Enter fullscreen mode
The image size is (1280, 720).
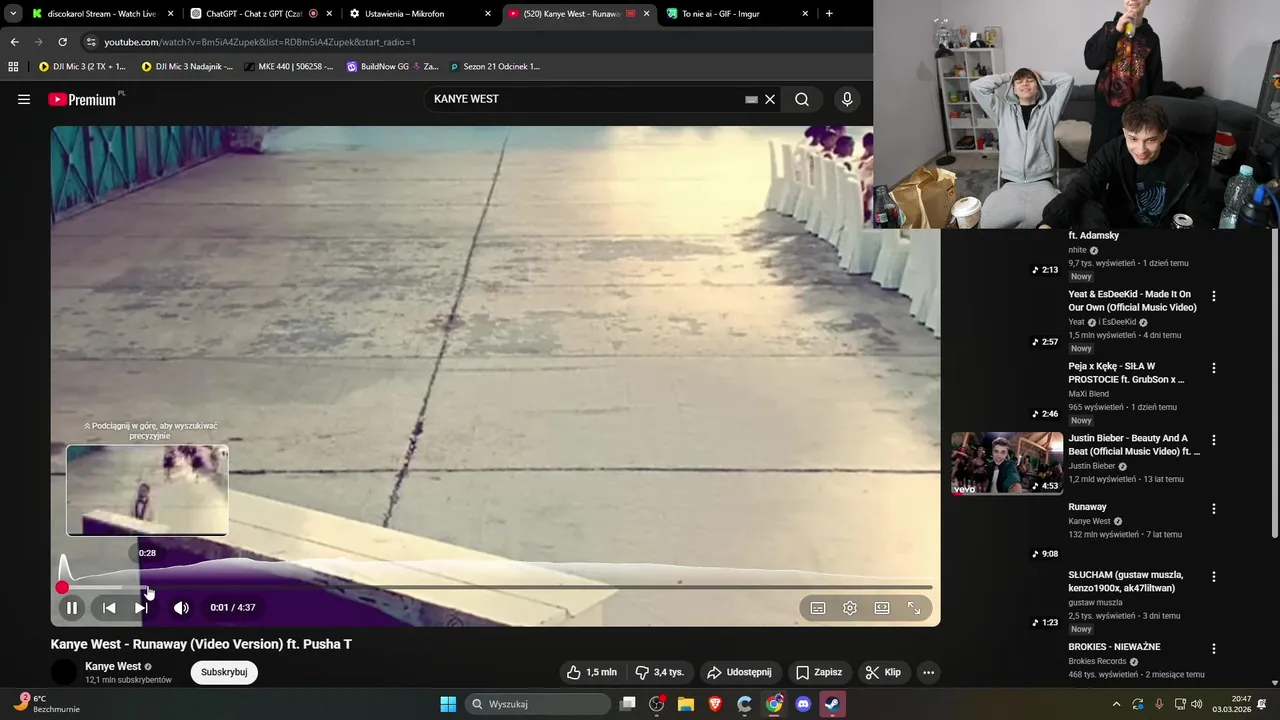pyautogui.click(x=914, y=607)
